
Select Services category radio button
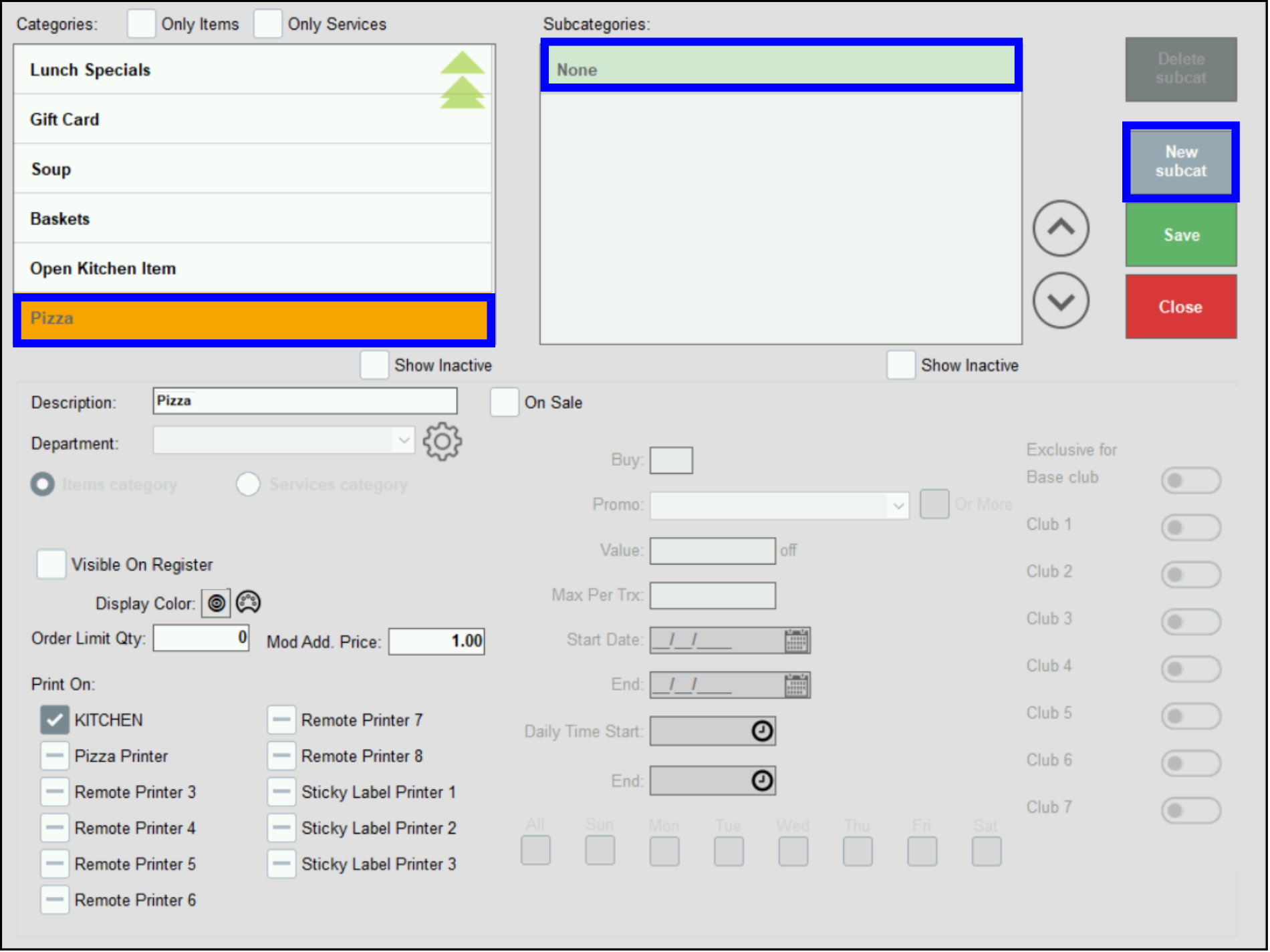249,486
